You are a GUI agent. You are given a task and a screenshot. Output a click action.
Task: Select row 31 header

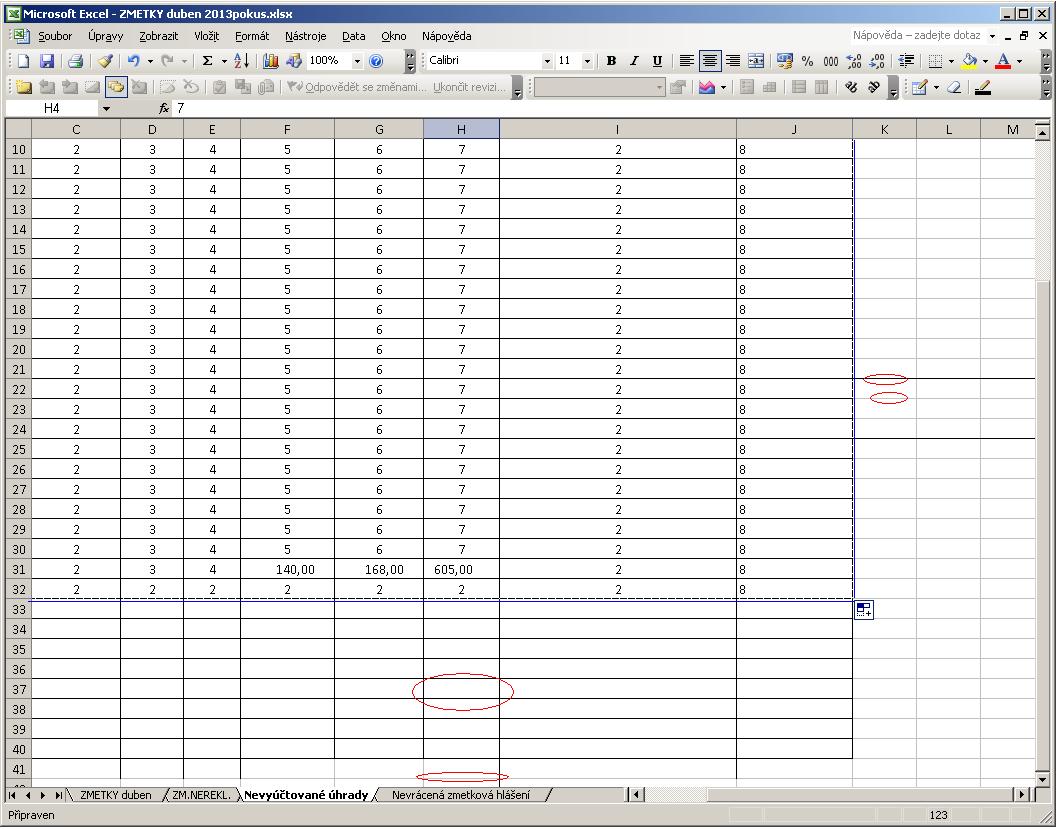coord(19,570)
